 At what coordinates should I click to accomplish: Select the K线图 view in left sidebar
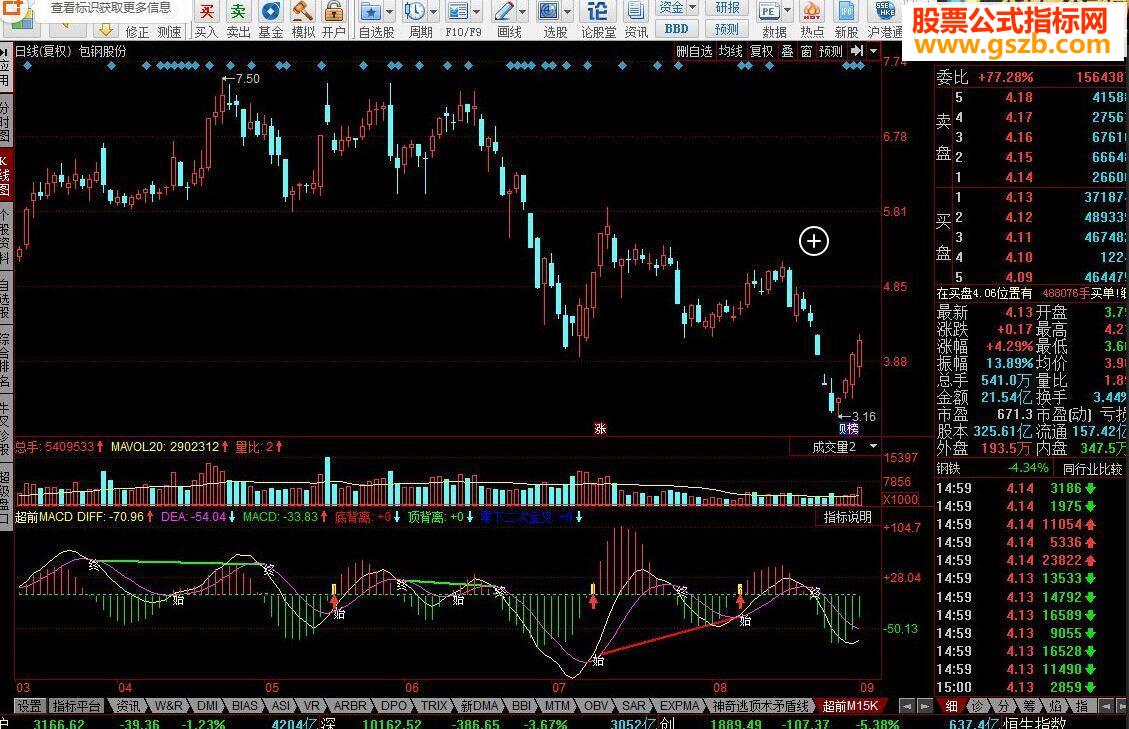click(x=5, y=176)
